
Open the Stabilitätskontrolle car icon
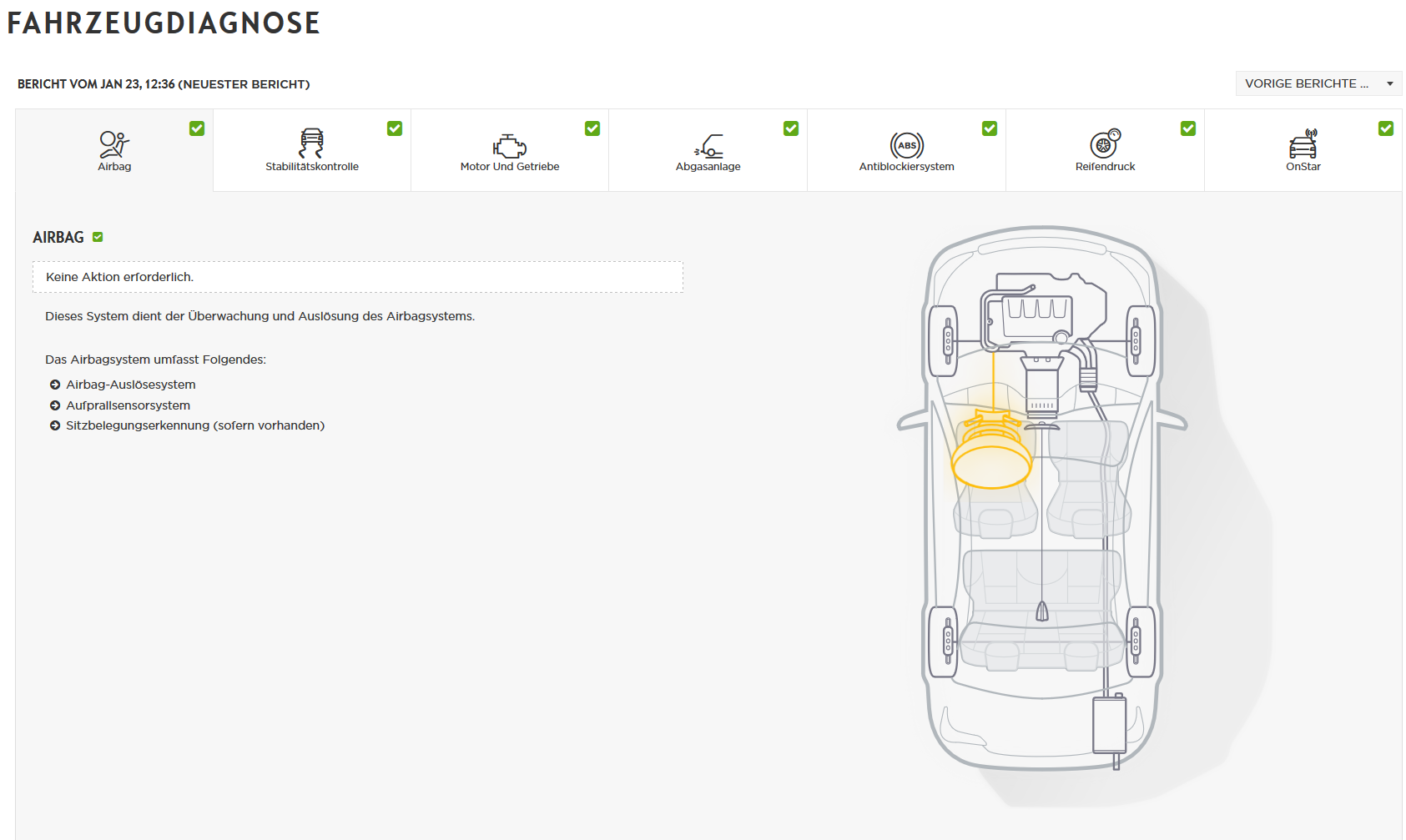(311, 143)
